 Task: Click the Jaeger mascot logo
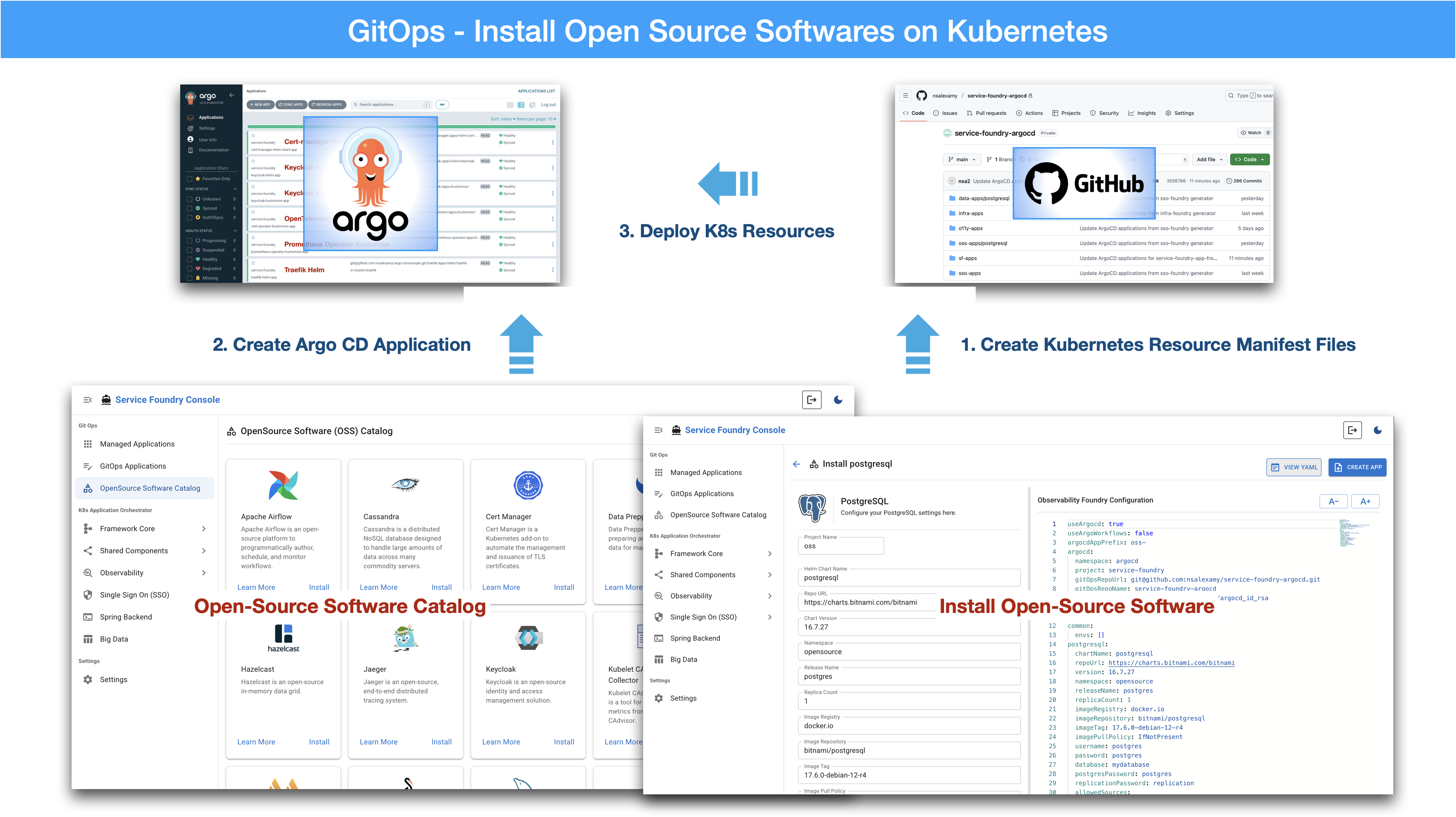[x=405, y=638]
